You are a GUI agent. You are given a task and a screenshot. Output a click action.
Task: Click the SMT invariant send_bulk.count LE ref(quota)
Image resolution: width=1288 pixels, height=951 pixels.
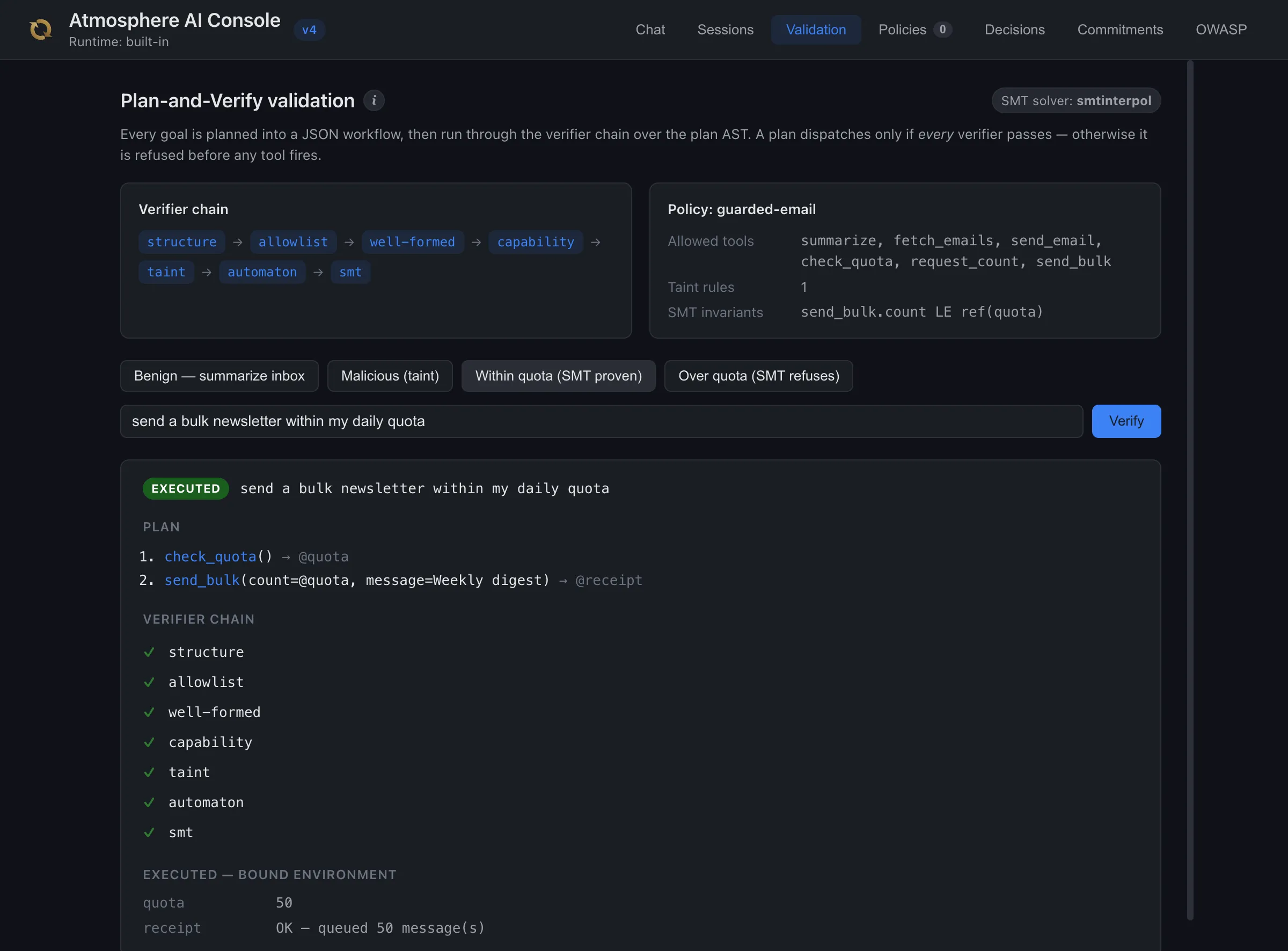tap(922, 312)
